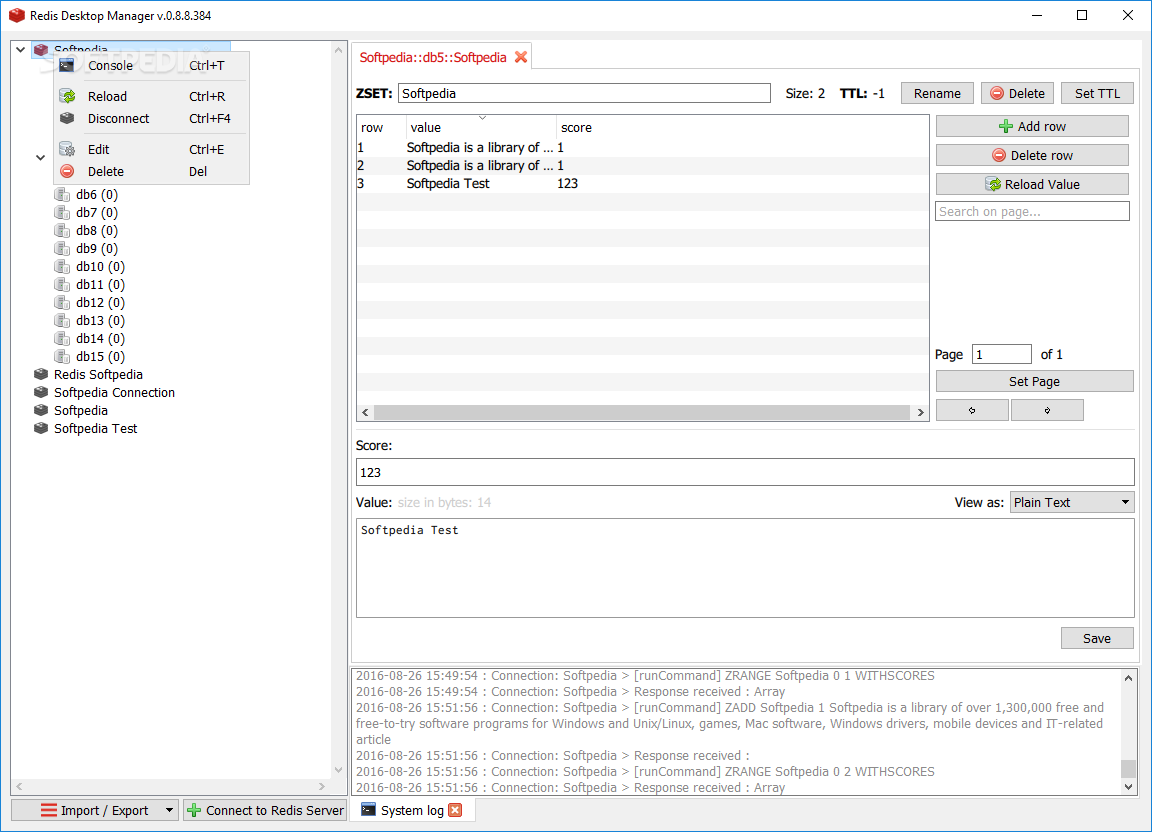Click the db6 database icon
The width and height of the screenshot is (1152, 832).
point(62,194)
